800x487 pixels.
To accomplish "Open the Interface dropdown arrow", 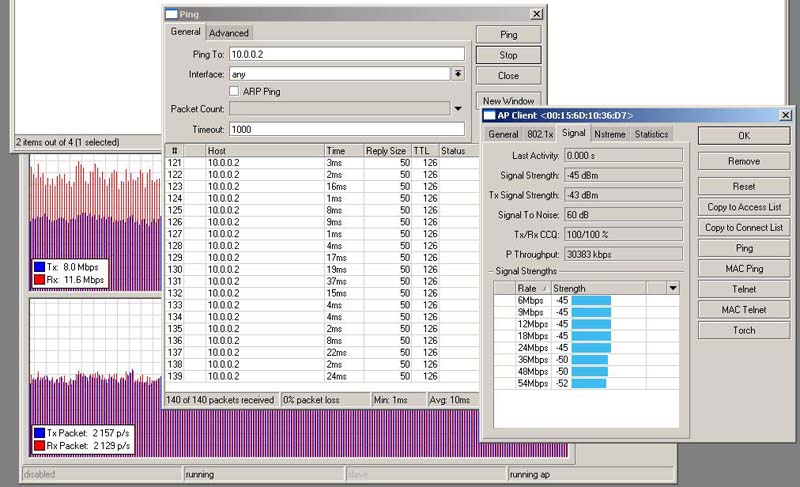I will [x=458, y=74].
